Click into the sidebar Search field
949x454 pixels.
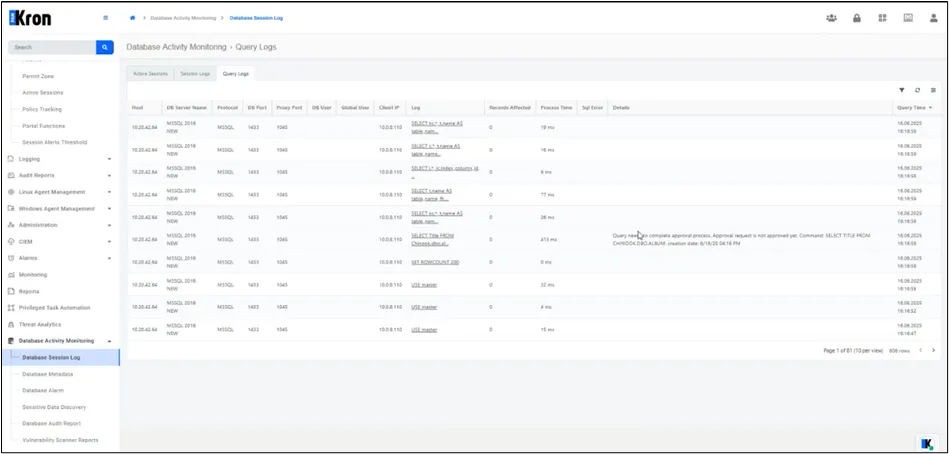tap(52, 47)
